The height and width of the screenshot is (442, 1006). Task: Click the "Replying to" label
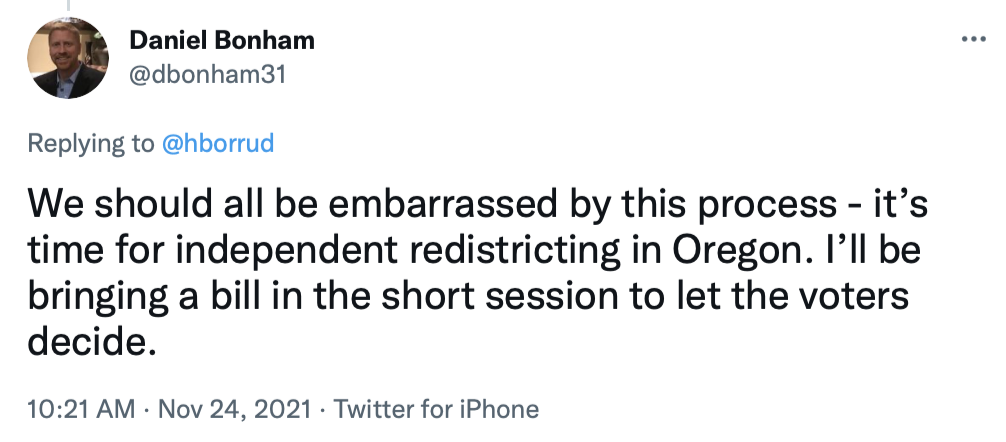tap(91, 143)
